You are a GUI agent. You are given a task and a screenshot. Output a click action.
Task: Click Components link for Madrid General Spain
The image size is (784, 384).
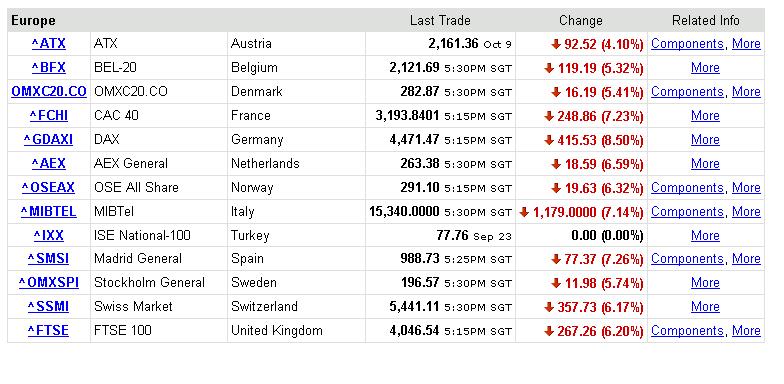click(687, 258)
